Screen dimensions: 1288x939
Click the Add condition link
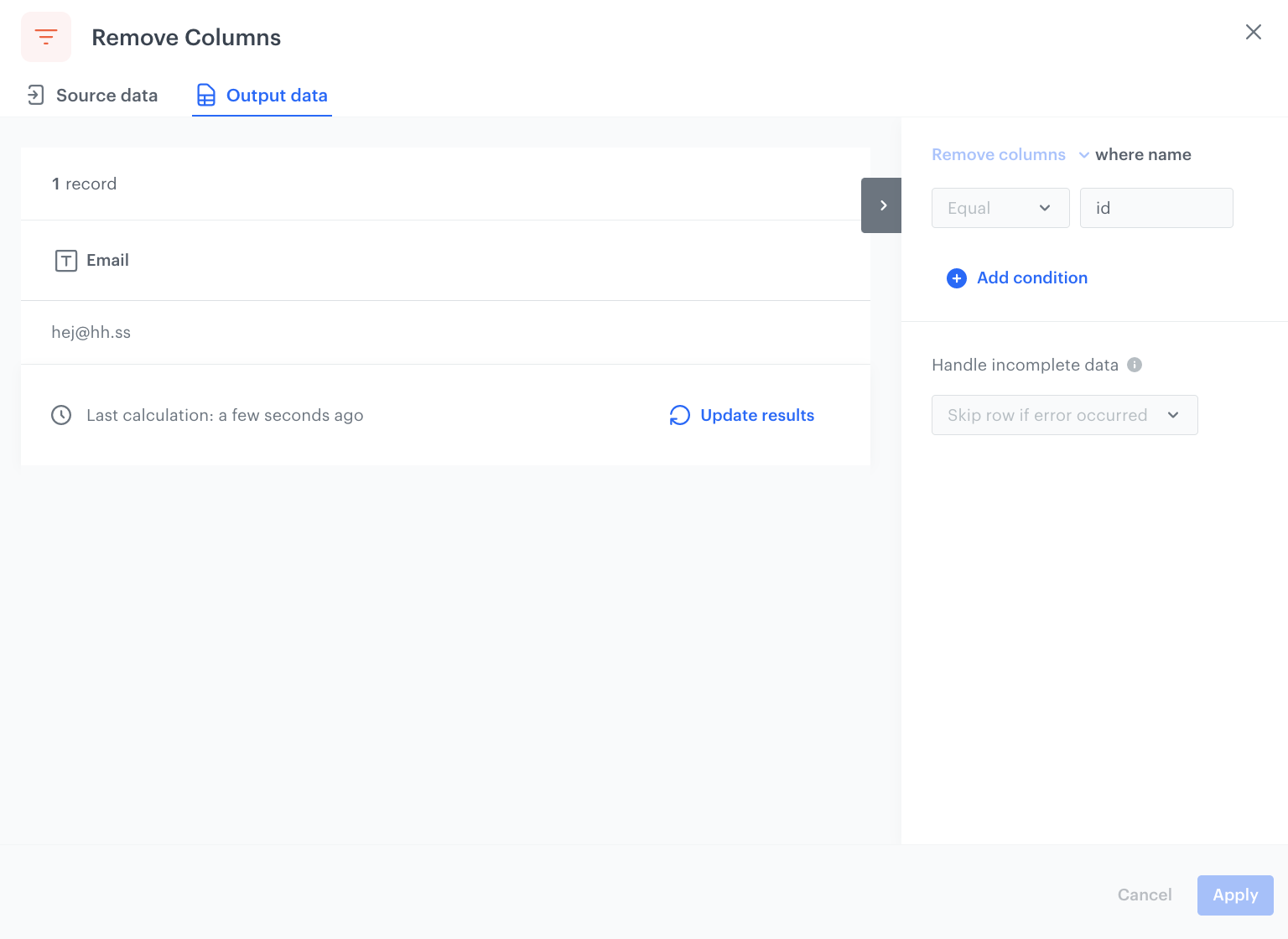tap(1031, 278)
